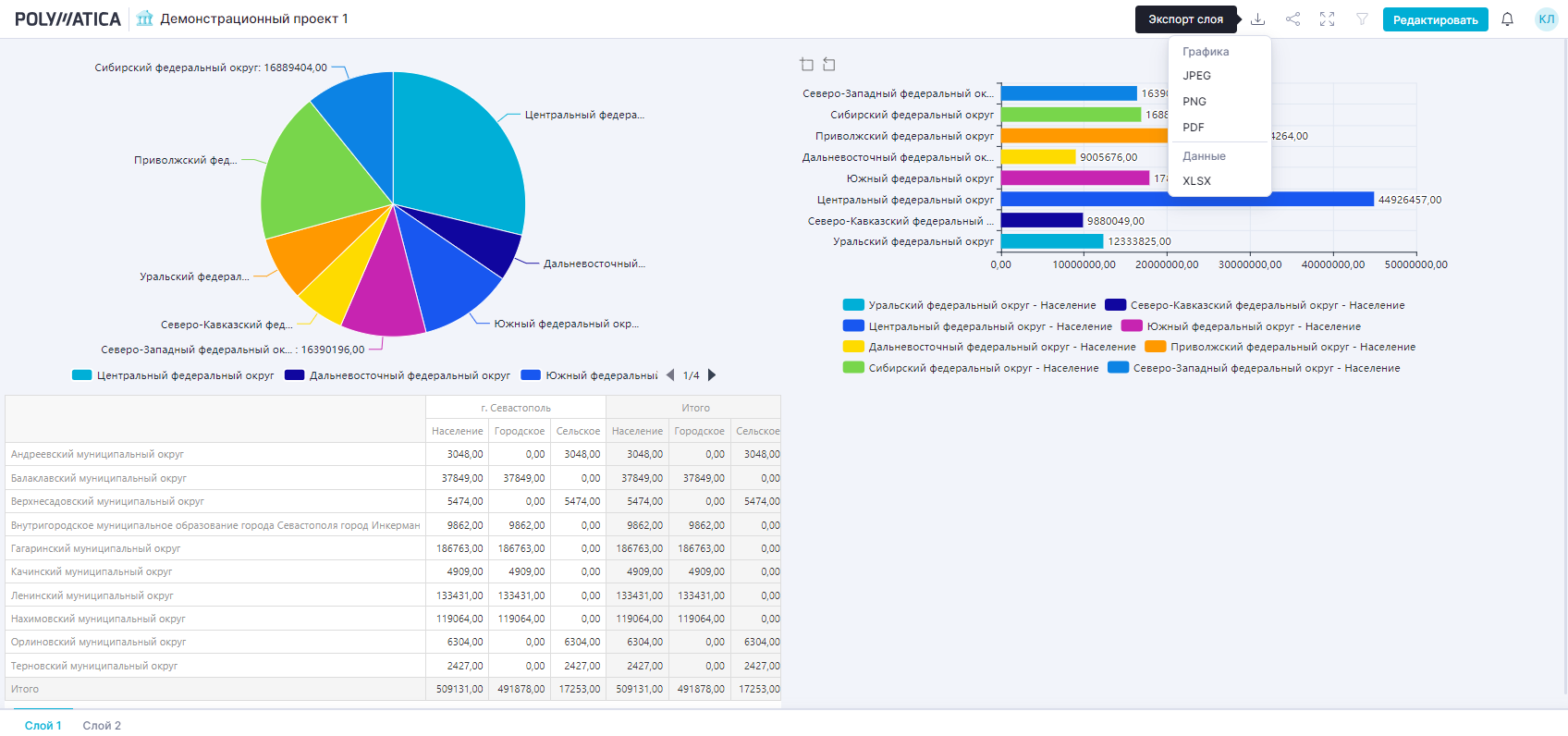
Task: Click the POLYMATICA logo
Action: (67, 19)
